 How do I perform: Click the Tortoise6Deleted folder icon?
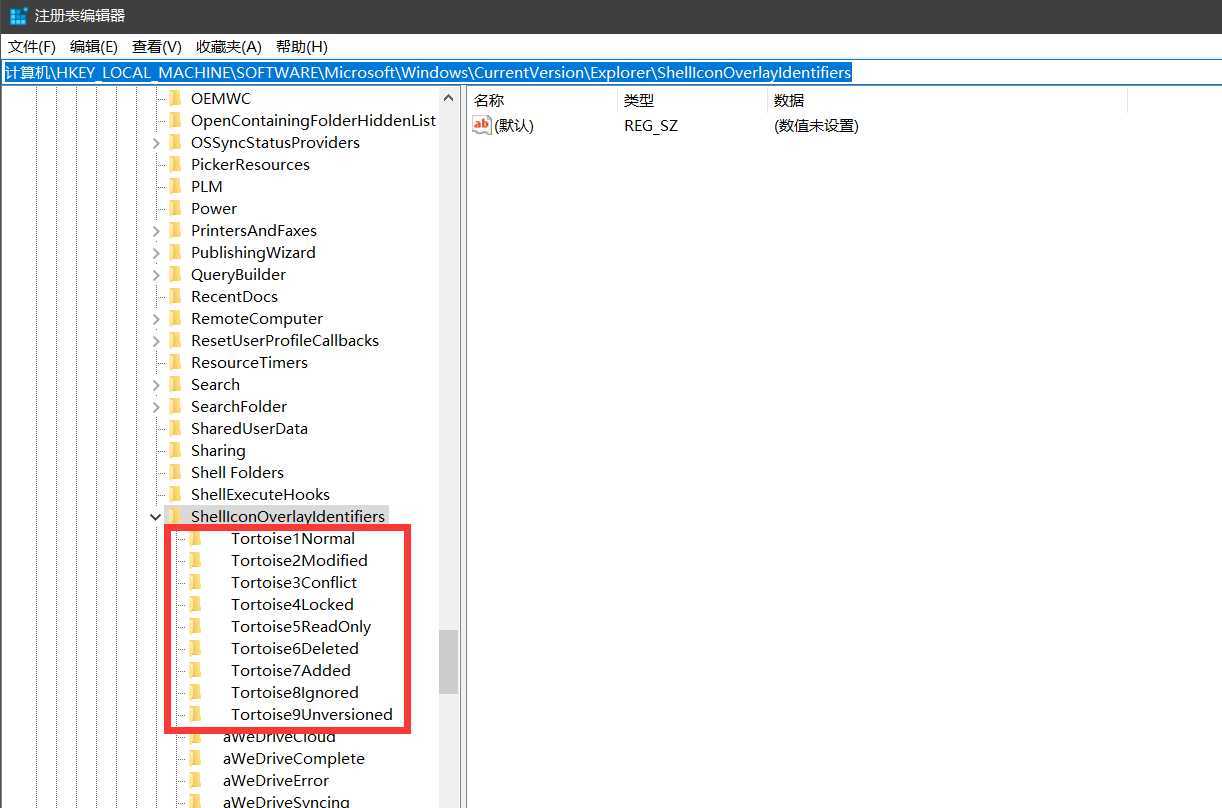tap(195, 648)
